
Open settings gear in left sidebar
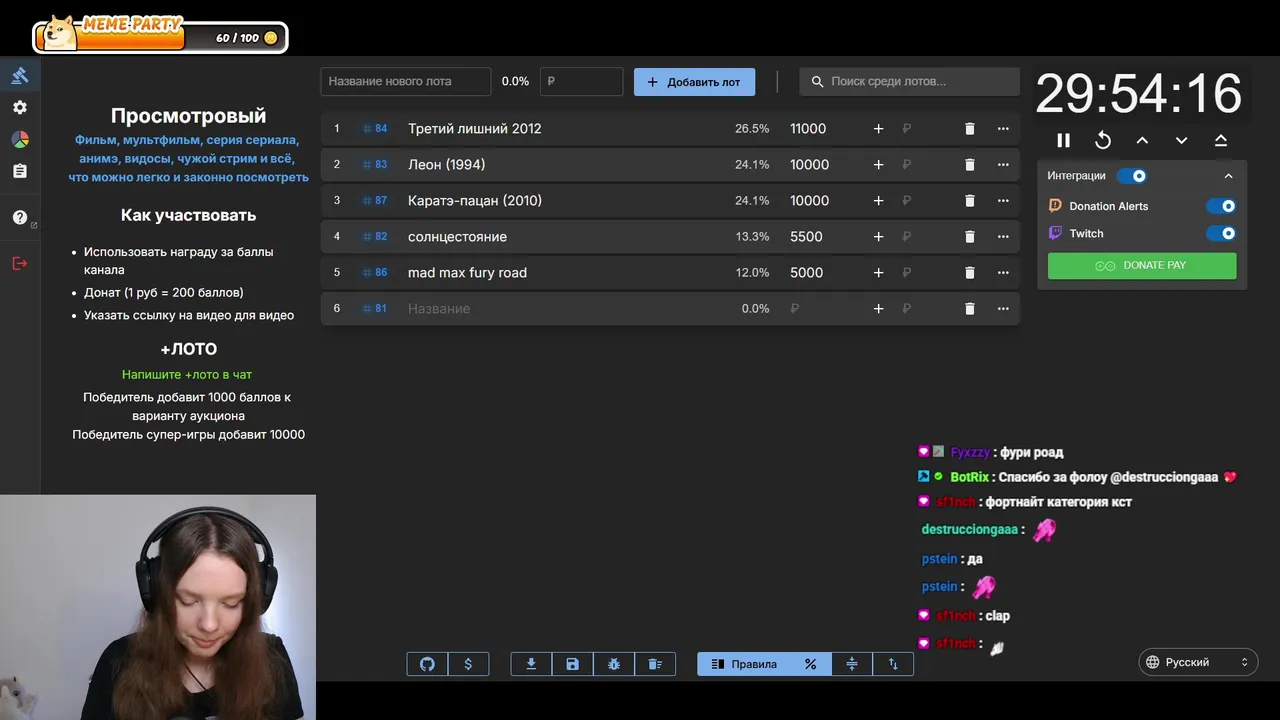[x=20, y=107]
